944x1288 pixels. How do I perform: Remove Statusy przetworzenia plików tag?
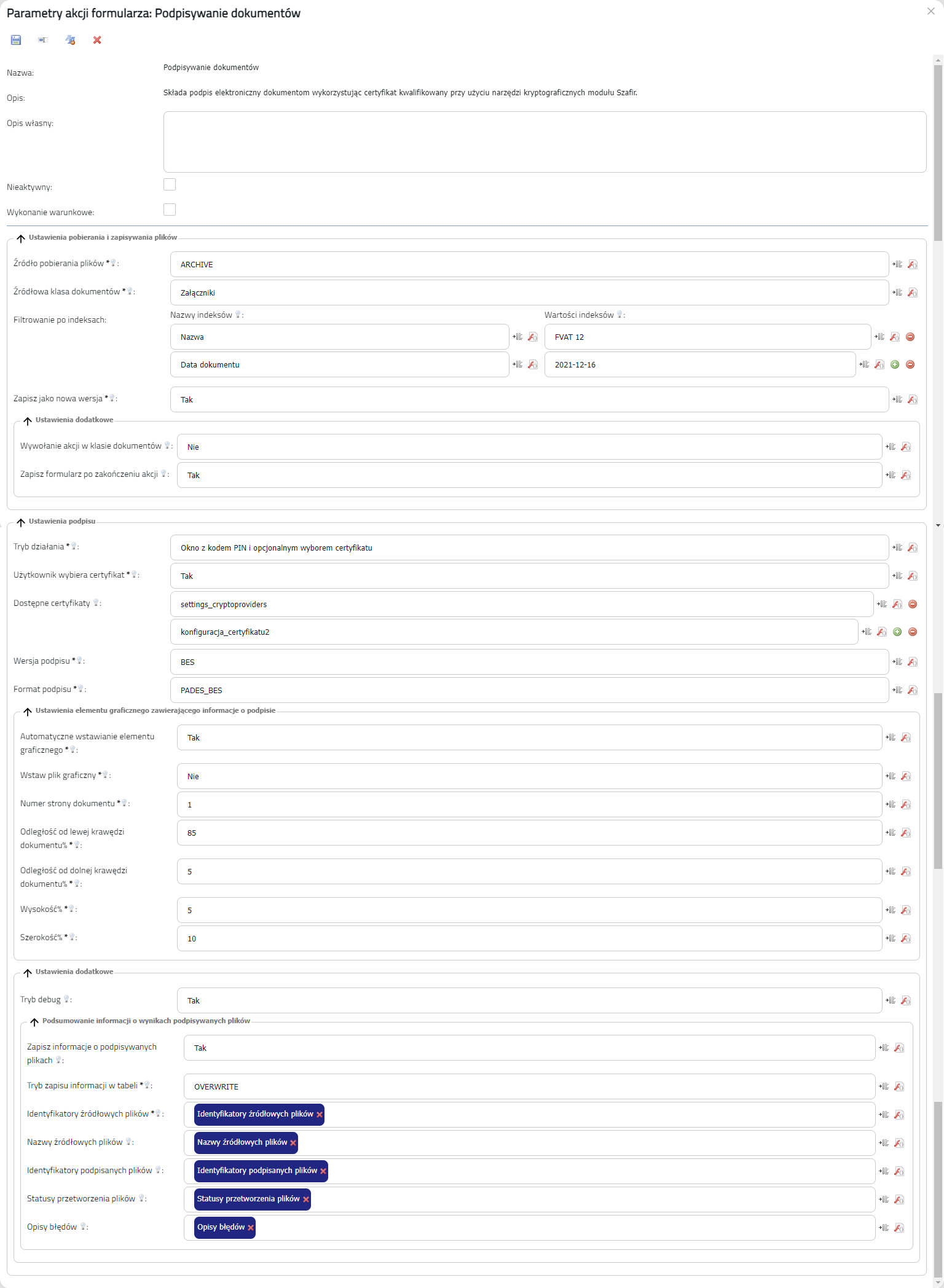[x=306, y=1200]
